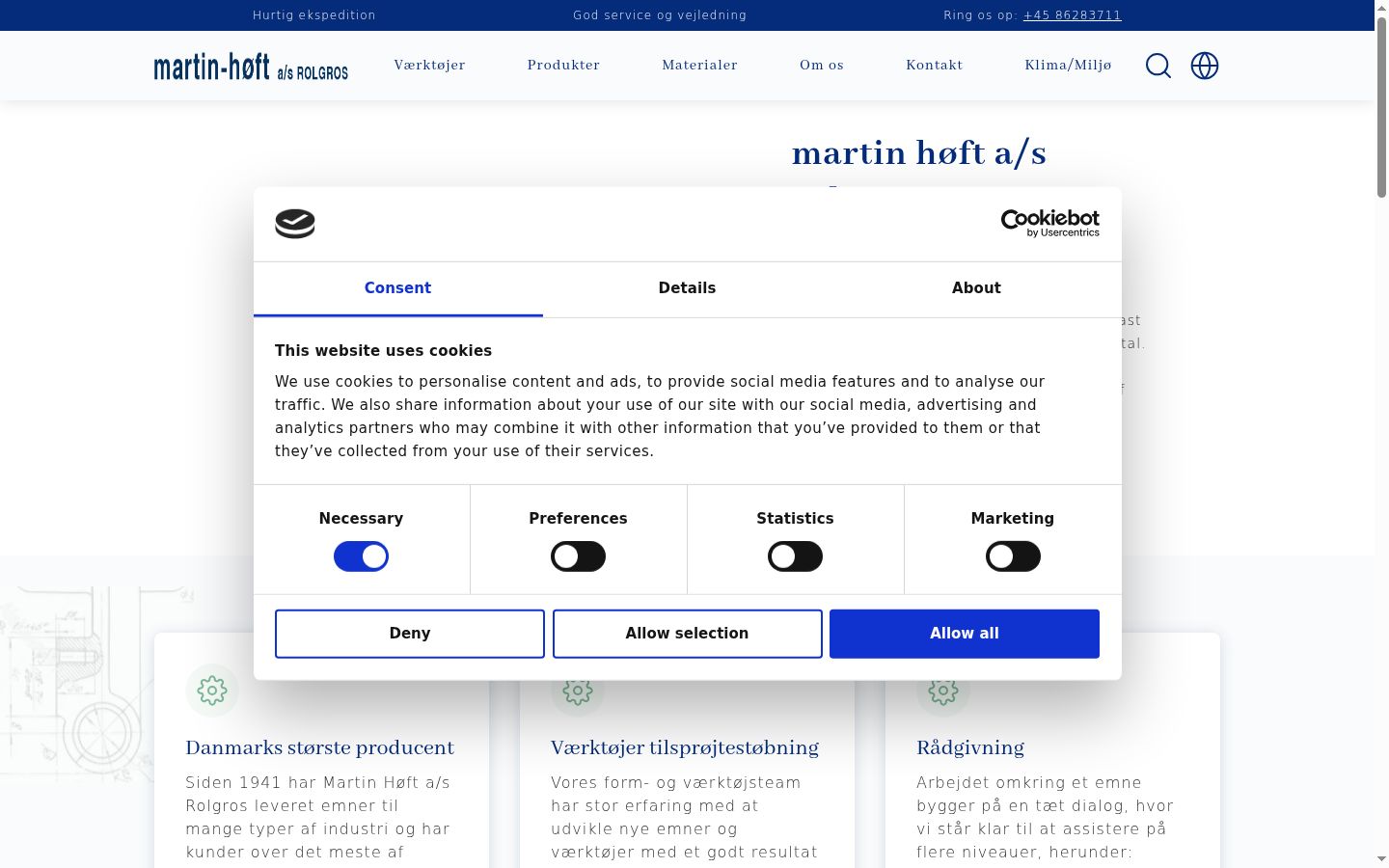Switch to the About tab
The image size is (1389, 868).
(976, 288)
